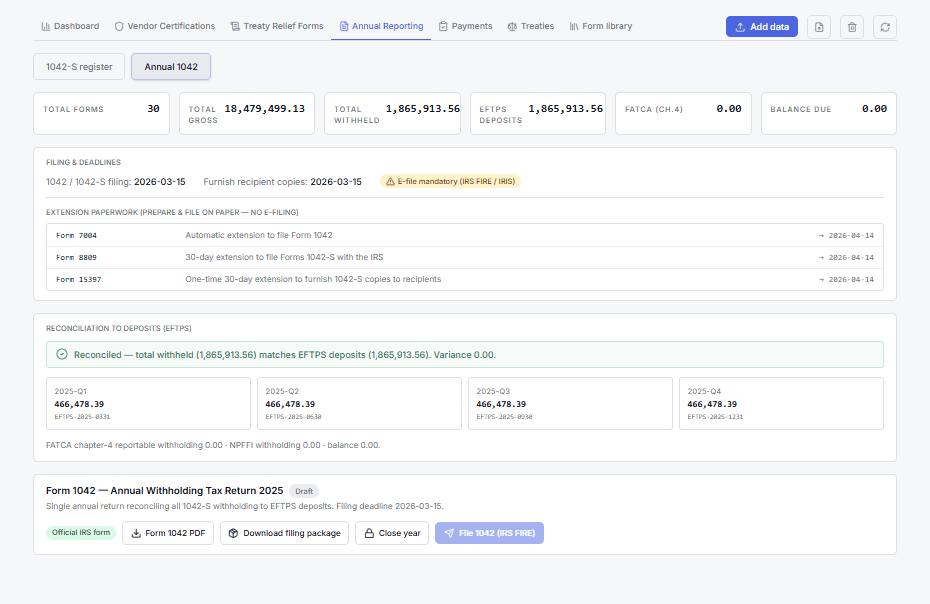
Task: Click the Dashboard bar chart icon
Action: click(46, 26)
